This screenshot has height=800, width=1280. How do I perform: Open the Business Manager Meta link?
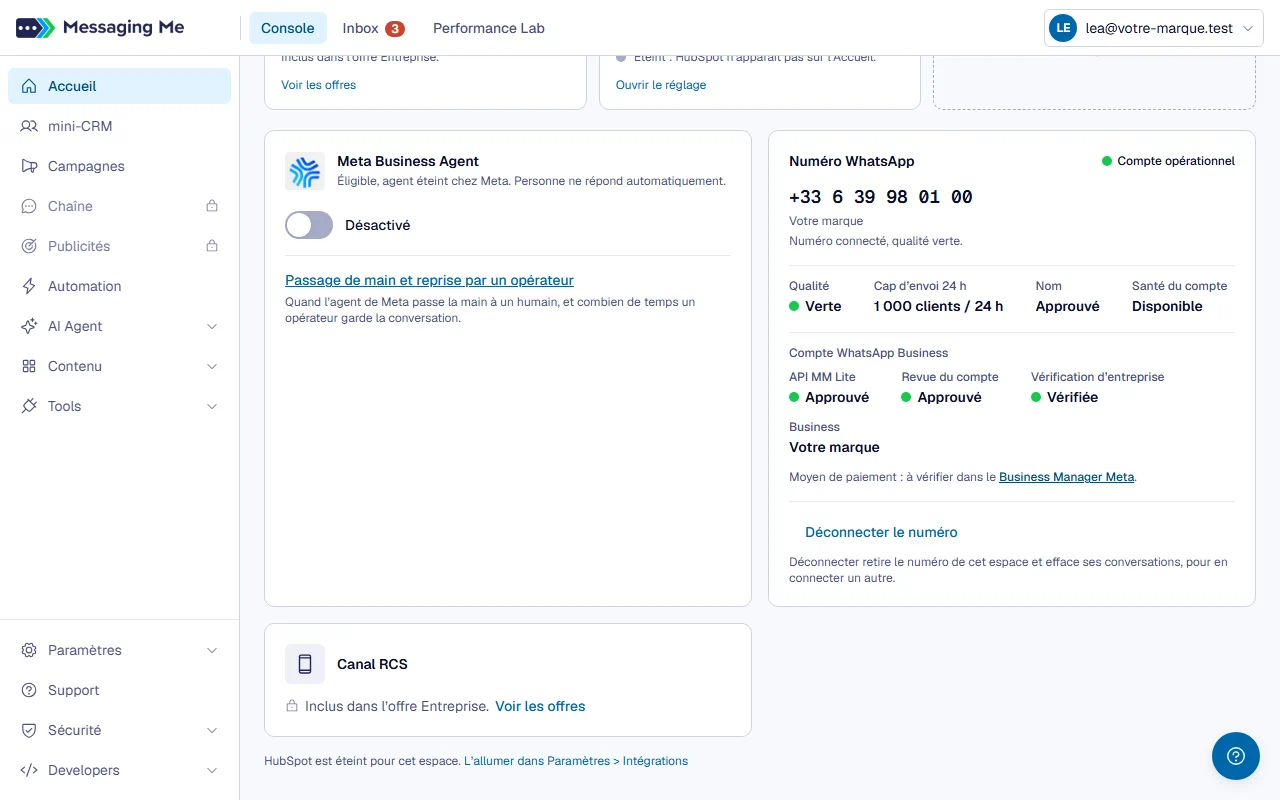[x=1066, y=477]
